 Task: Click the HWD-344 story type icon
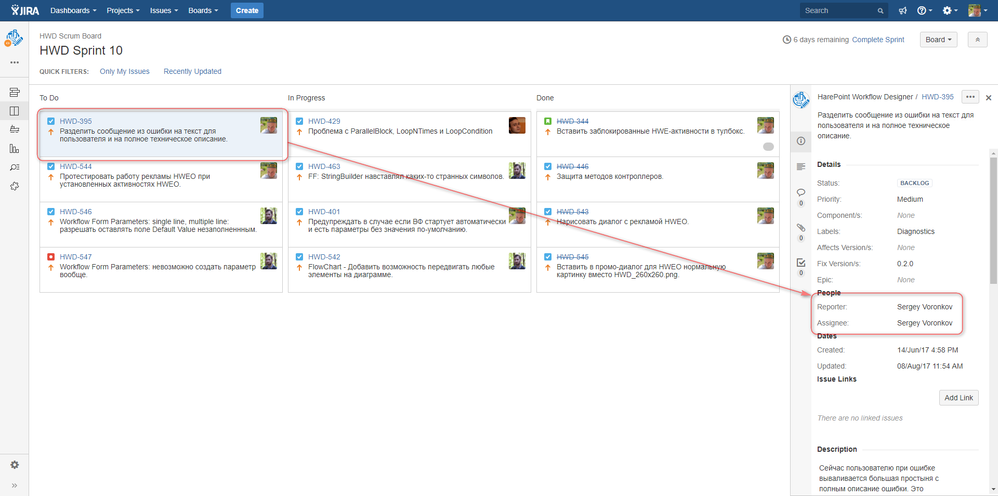pos(548,121)
